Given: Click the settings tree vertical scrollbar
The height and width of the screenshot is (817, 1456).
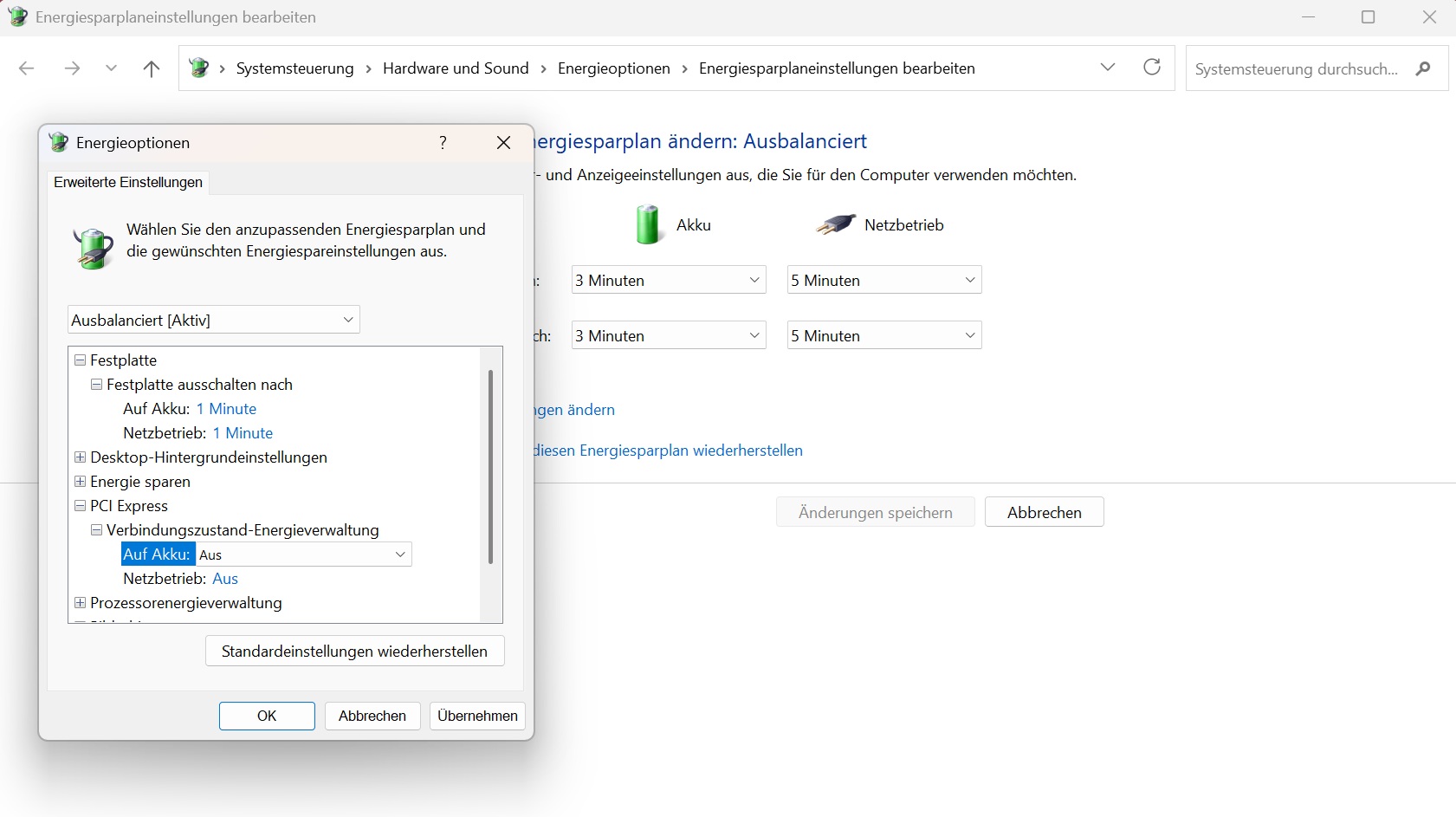Looking at the screenshot, I should click(x=491, y=468).
